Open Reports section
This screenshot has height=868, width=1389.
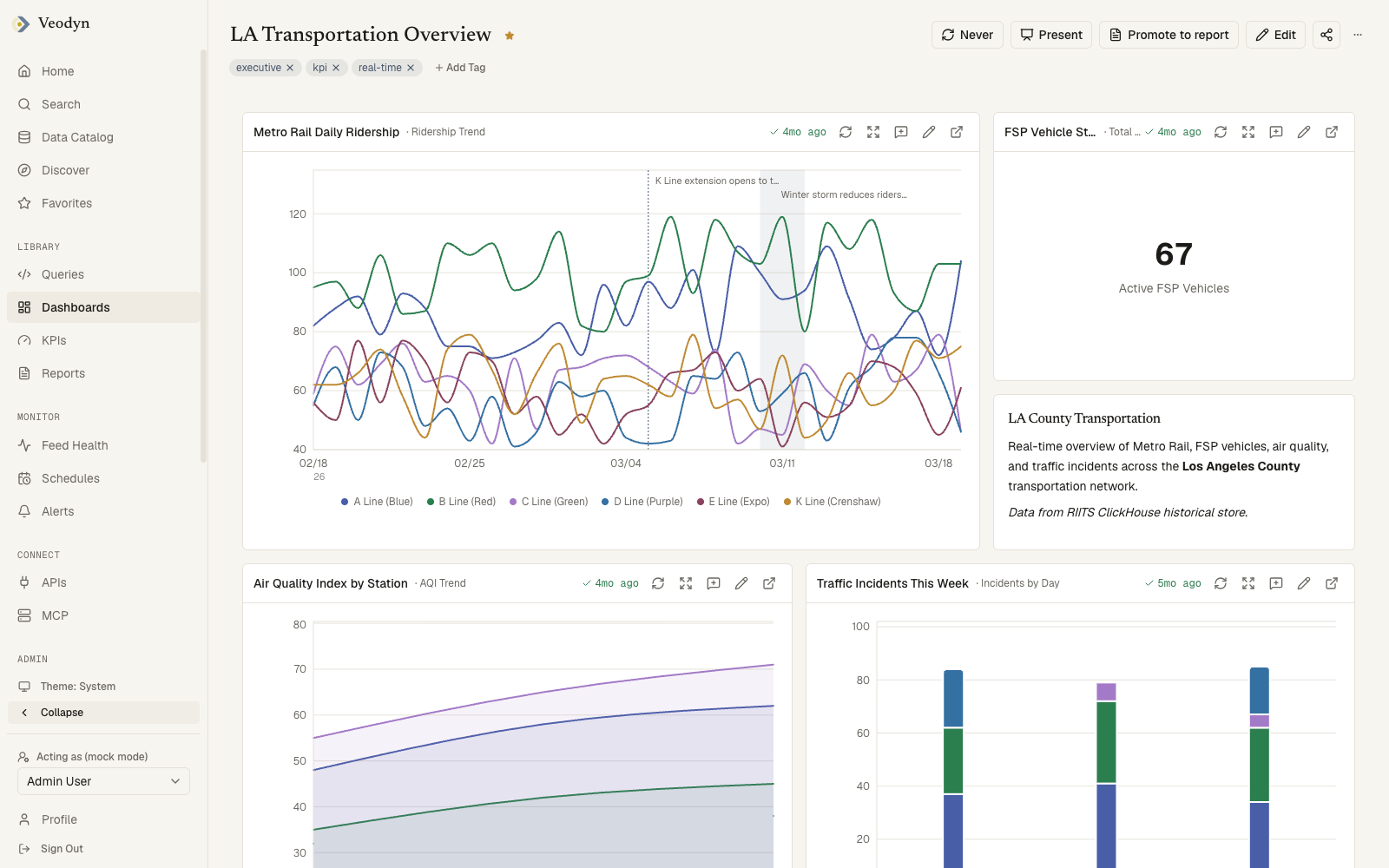click(x=103, y=373)
